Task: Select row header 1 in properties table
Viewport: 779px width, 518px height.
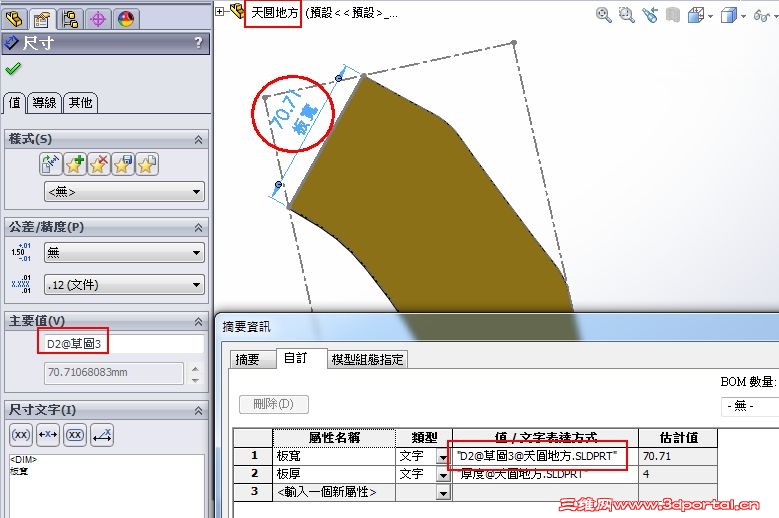Action: pos(253,456)
